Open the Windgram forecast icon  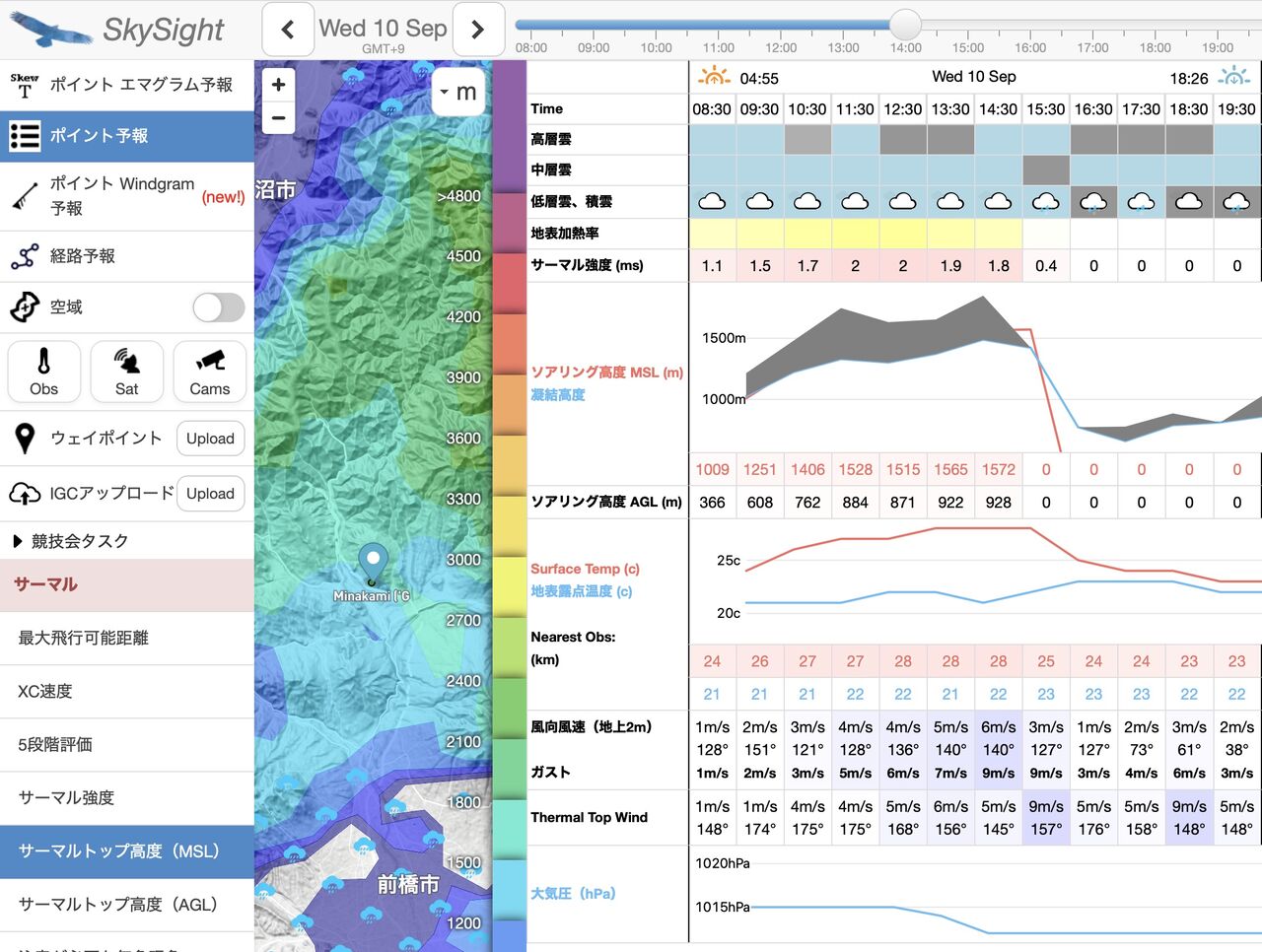[x=25, y=196]
